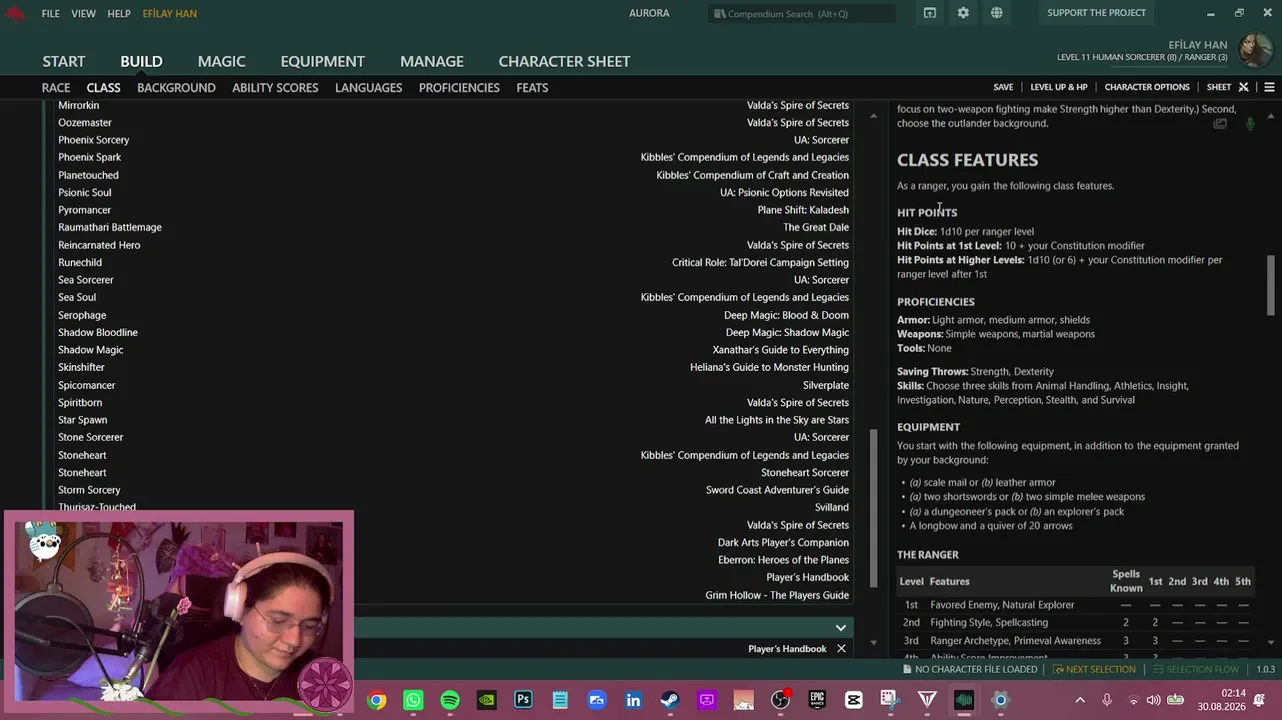Click the character portrait of Efilay Han
Screen dimensions: 1282x720
coord(1254,50)
